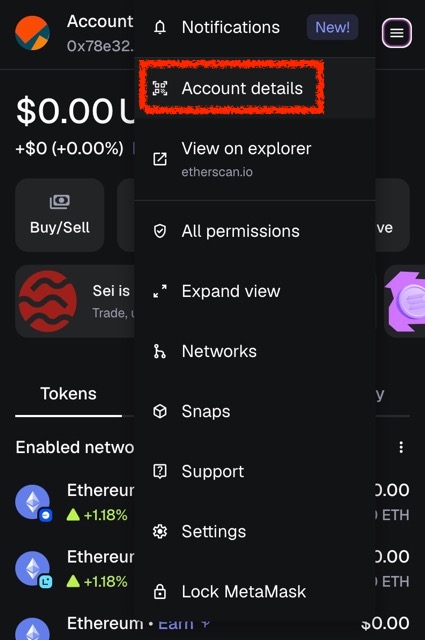Screen dimensions: 425x640
Task: Click the Lock MetaMask padlock icon
Action: coord(160,591)
